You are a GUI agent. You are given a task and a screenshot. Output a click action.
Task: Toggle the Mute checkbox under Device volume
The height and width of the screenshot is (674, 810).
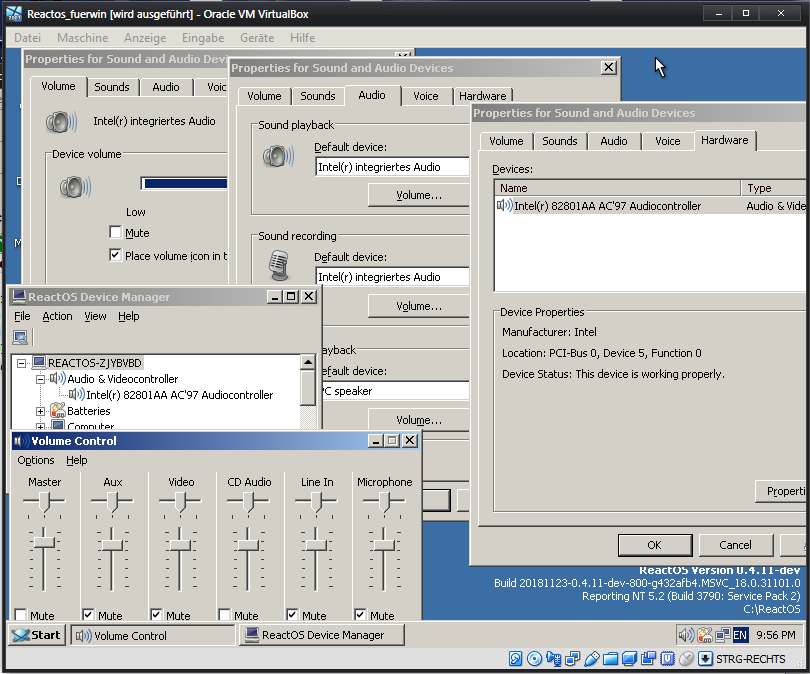(x=115, y=232)
